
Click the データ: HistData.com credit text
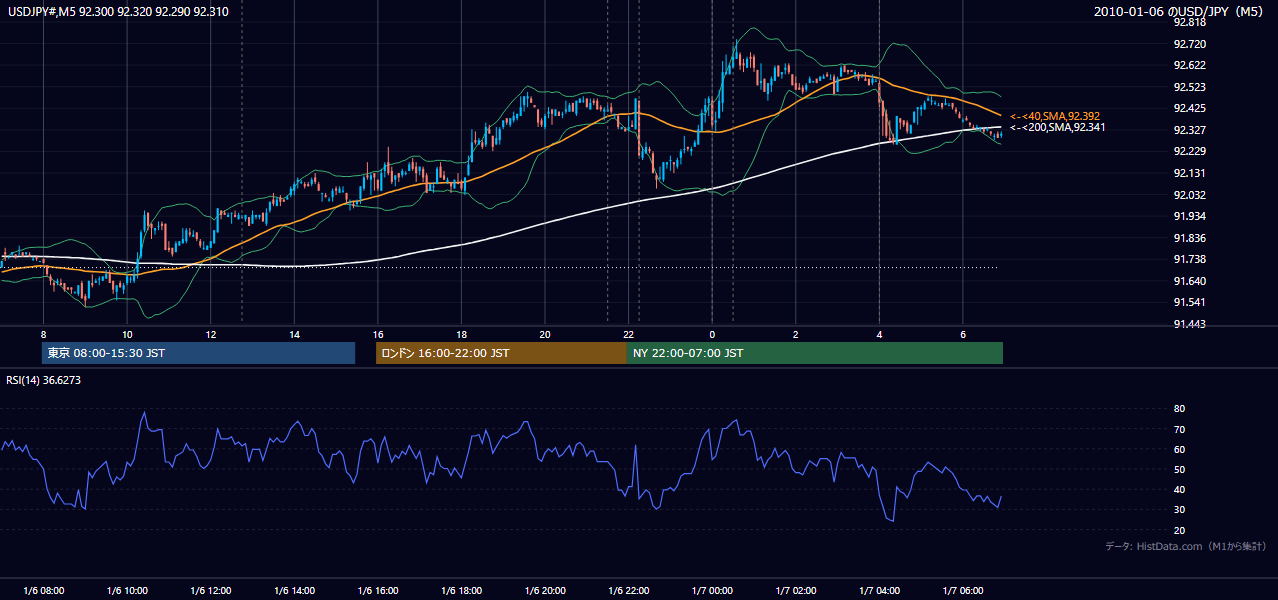[x=1186, y=547]
